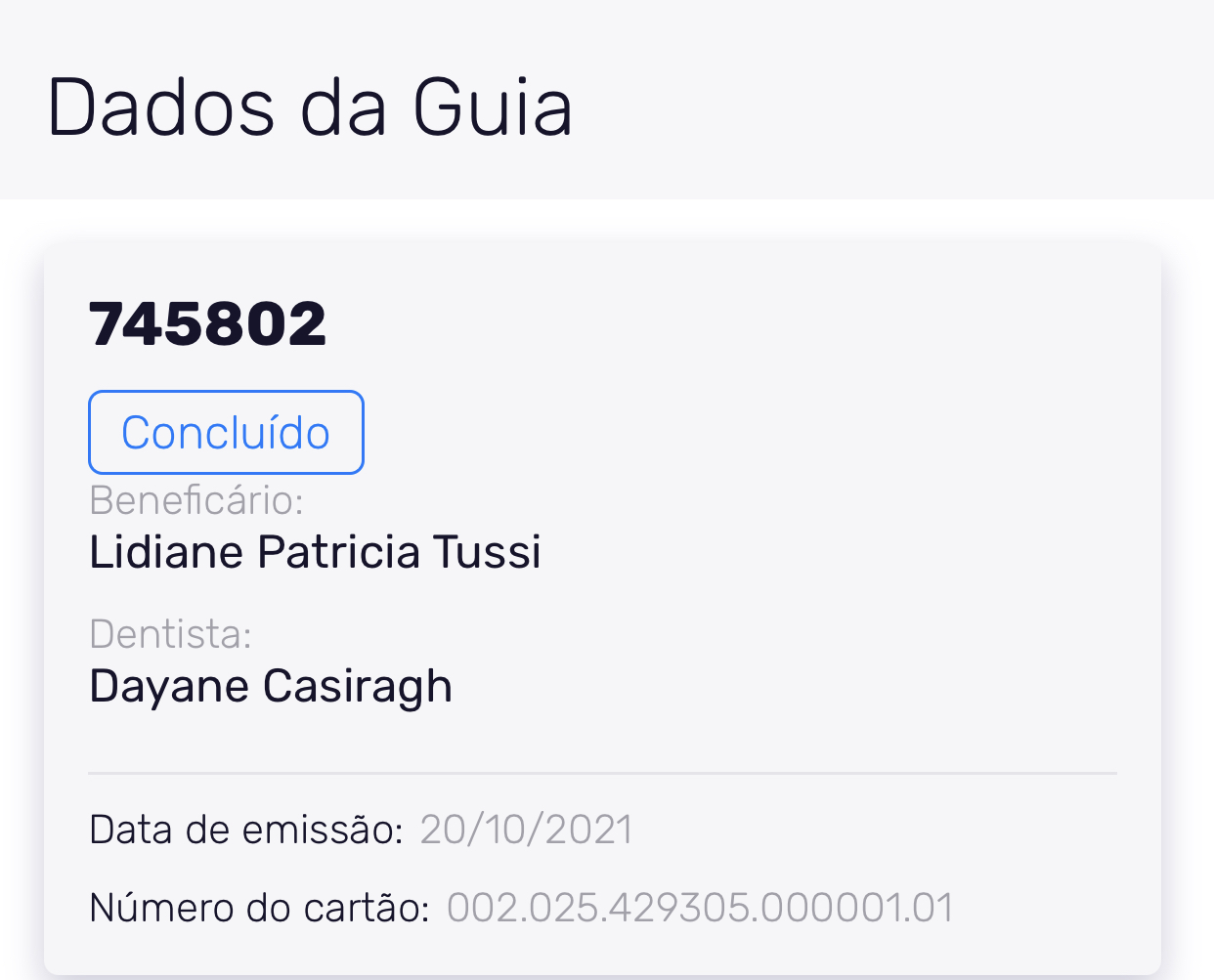This screenshot has height=980, width=1214.
Task: Click the Beneficário field label
Action: [196, 500]
